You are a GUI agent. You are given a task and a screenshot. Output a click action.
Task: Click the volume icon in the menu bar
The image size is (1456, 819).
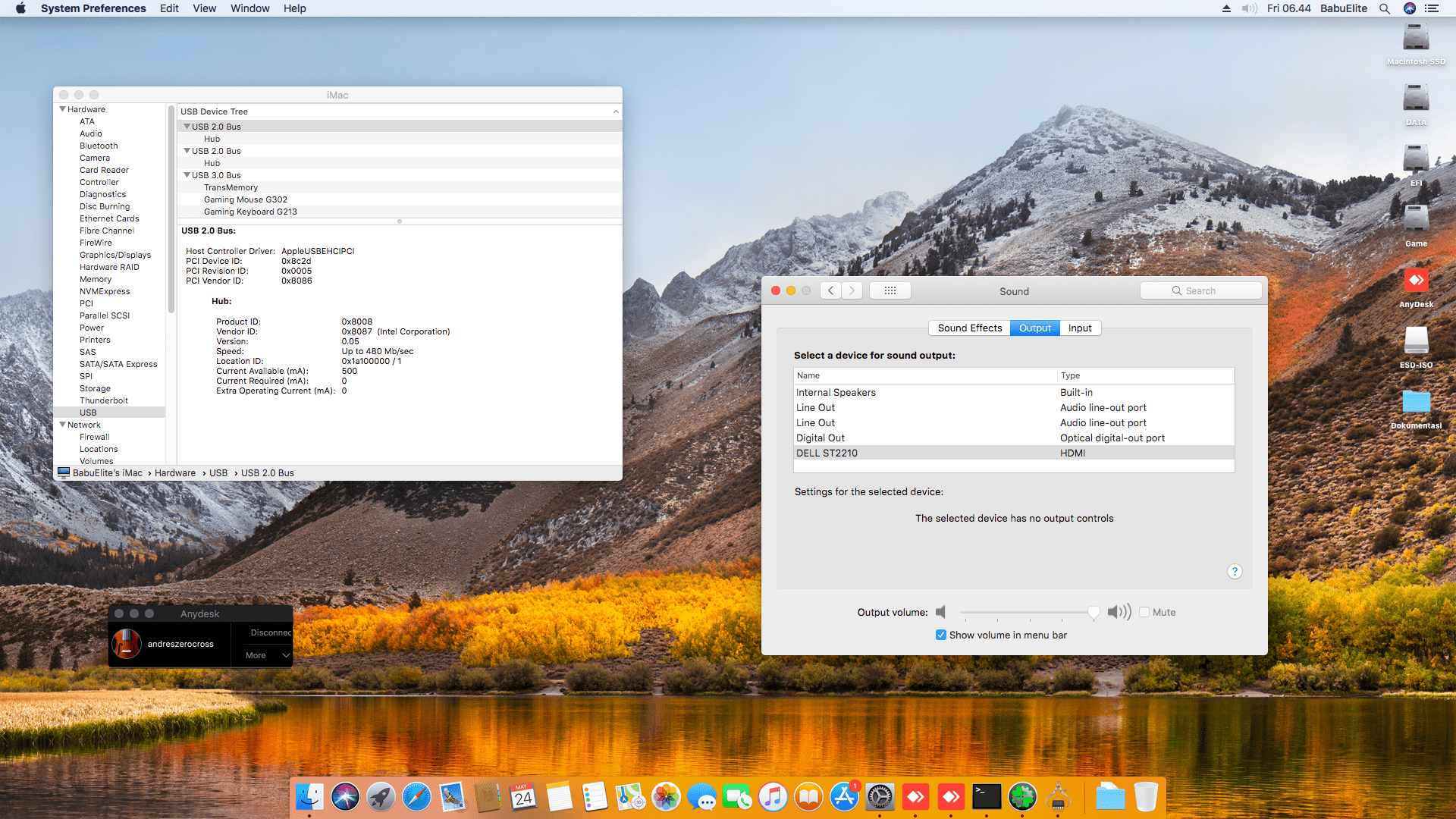pos(1248,8)
